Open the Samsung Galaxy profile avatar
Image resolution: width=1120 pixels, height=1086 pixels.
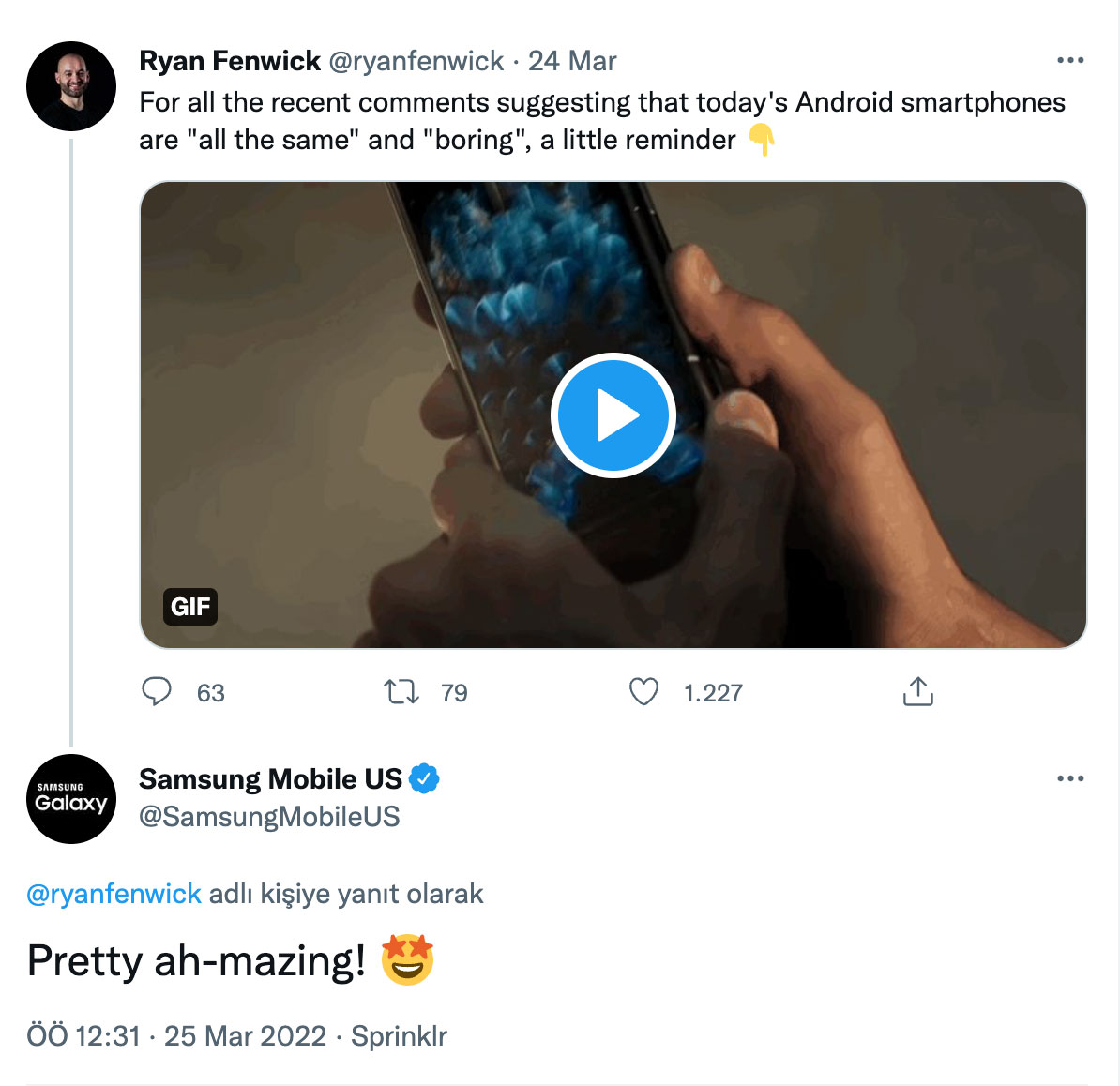pyautogui.click(x=71, y=799)
